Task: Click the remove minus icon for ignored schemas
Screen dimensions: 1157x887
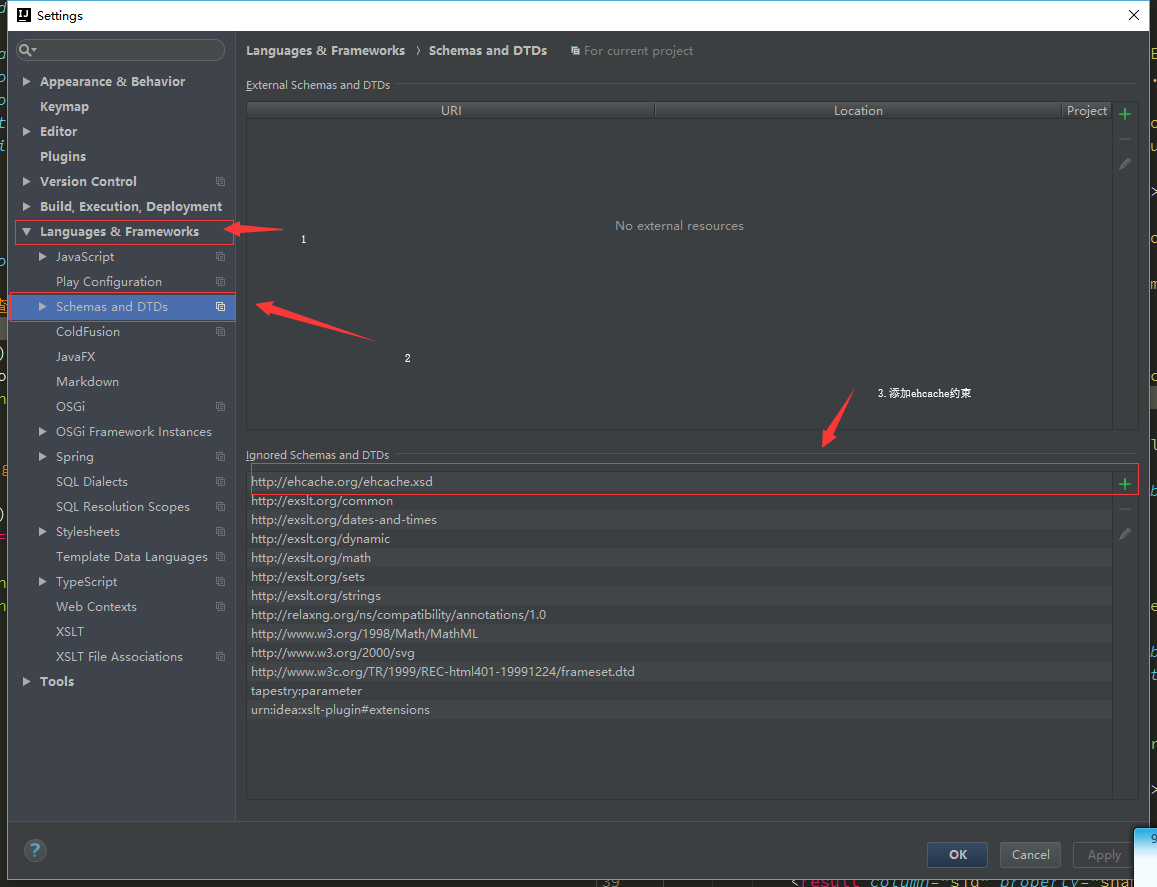Action: (1125, 509)
